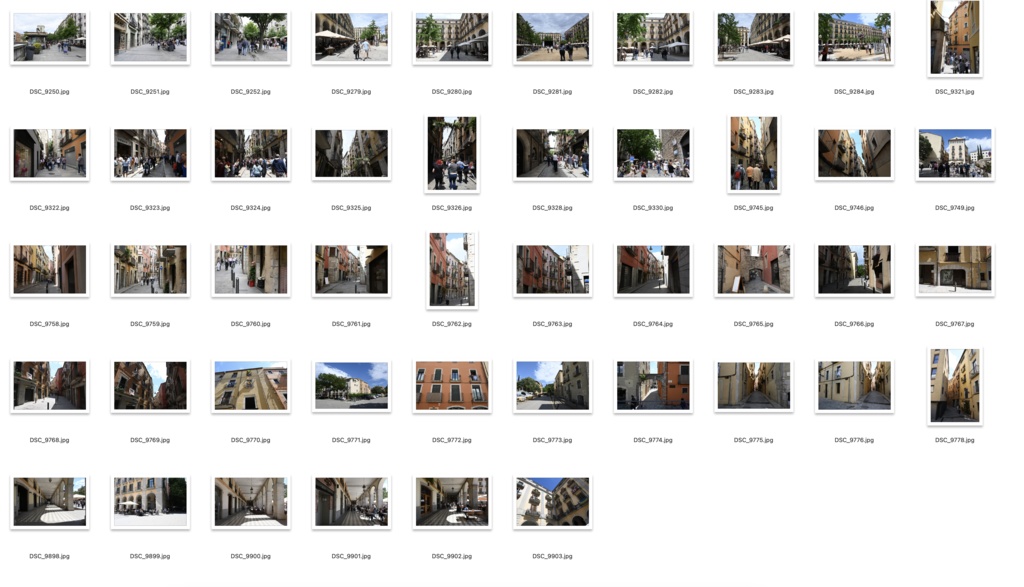Click the DSC_9765.jpg photo thumbnail
Viewport: 1024px width, 587px height.
(754, 270)
